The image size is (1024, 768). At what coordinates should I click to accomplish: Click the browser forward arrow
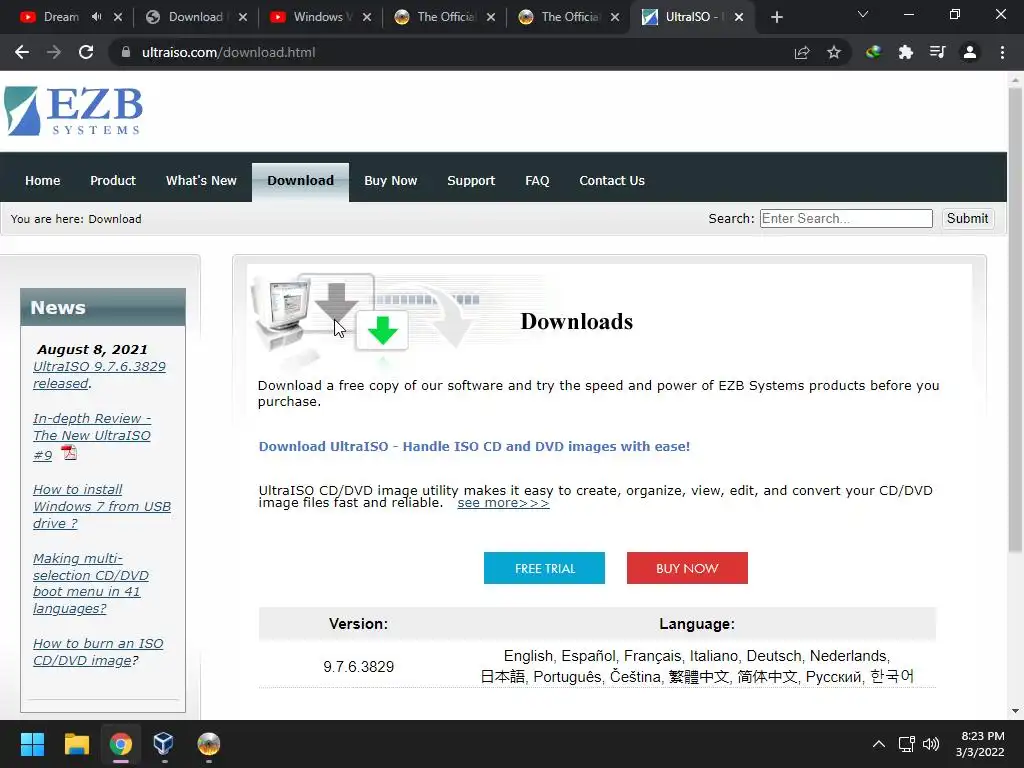[x=54, y=52]
